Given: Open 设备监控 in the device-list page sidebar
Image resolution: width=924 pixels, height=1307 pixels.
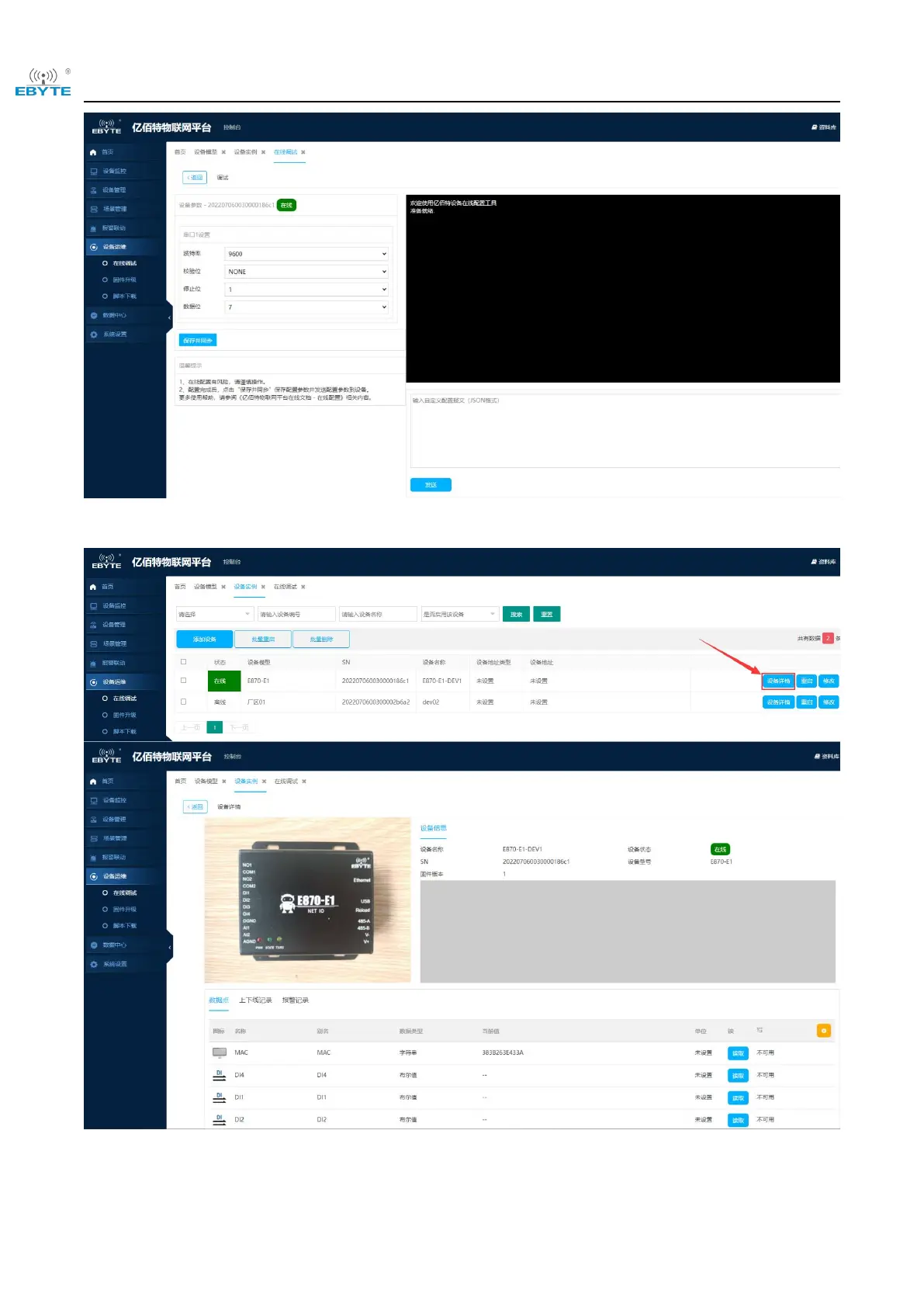Looking at the screenshot, I should click(x=114, y=605).
